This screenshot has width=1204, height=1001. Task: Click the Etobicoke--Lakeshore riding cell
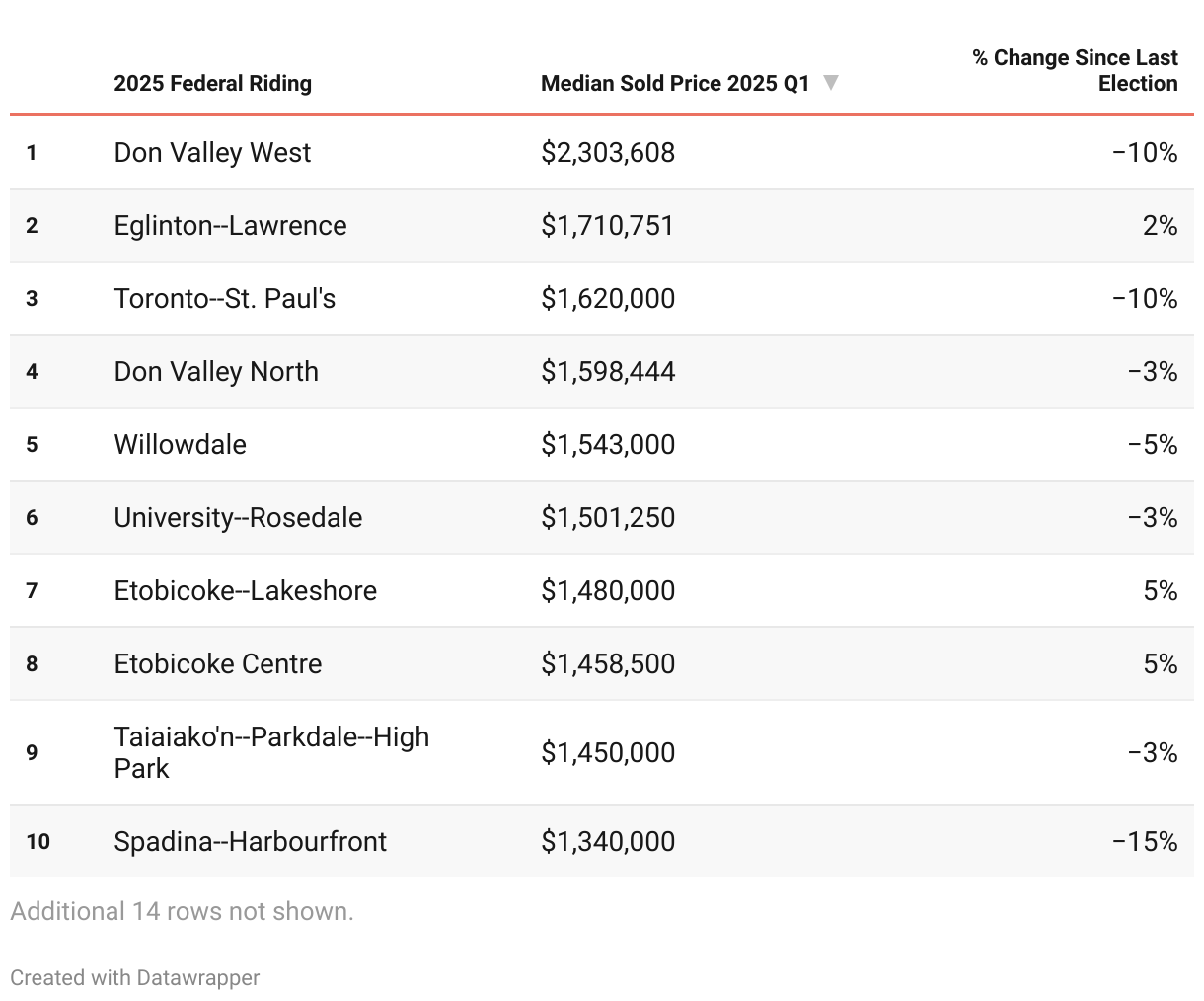245,590
